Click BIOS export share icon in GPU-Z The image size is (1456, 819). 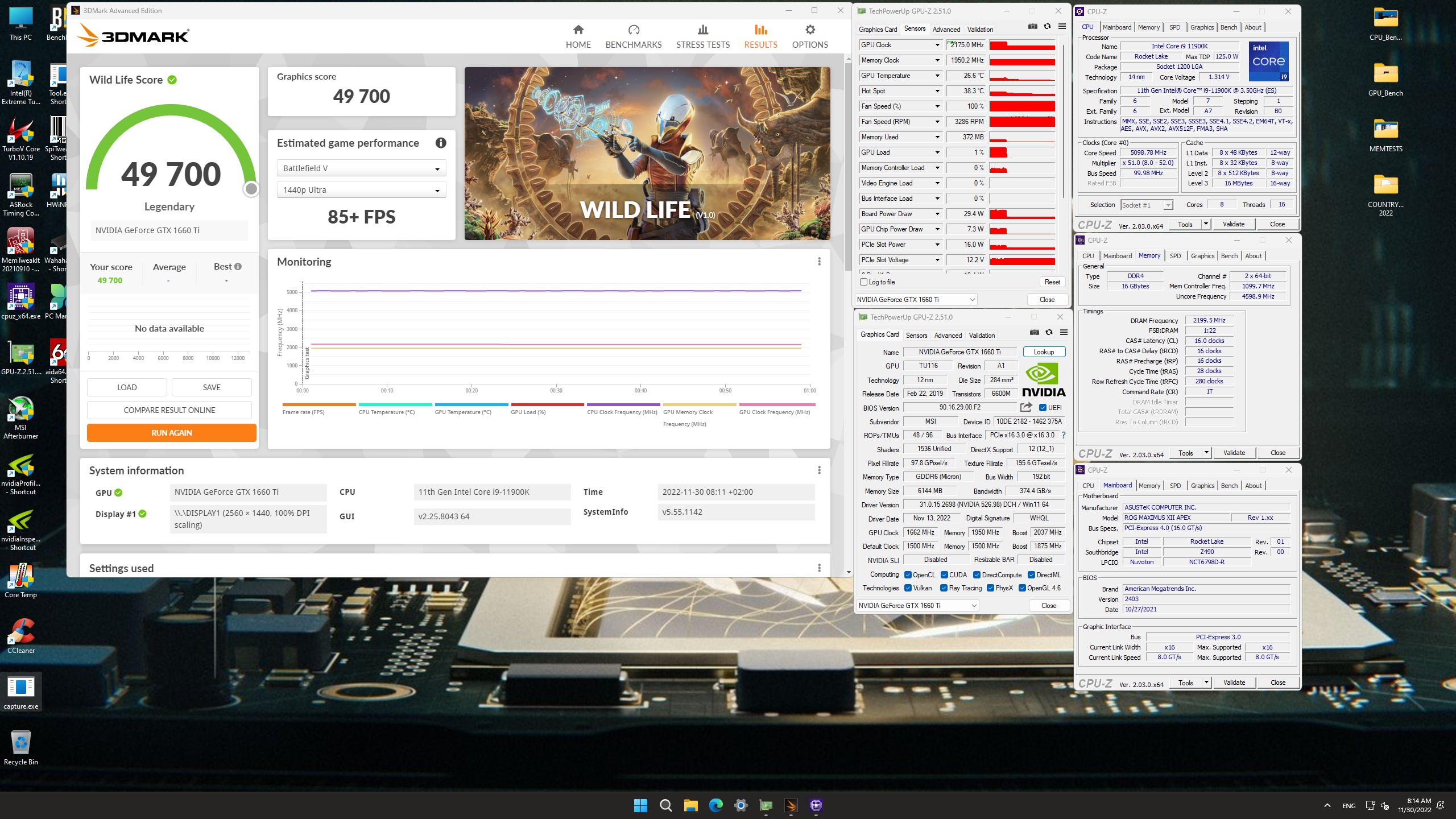click(x=1026, y=407)
